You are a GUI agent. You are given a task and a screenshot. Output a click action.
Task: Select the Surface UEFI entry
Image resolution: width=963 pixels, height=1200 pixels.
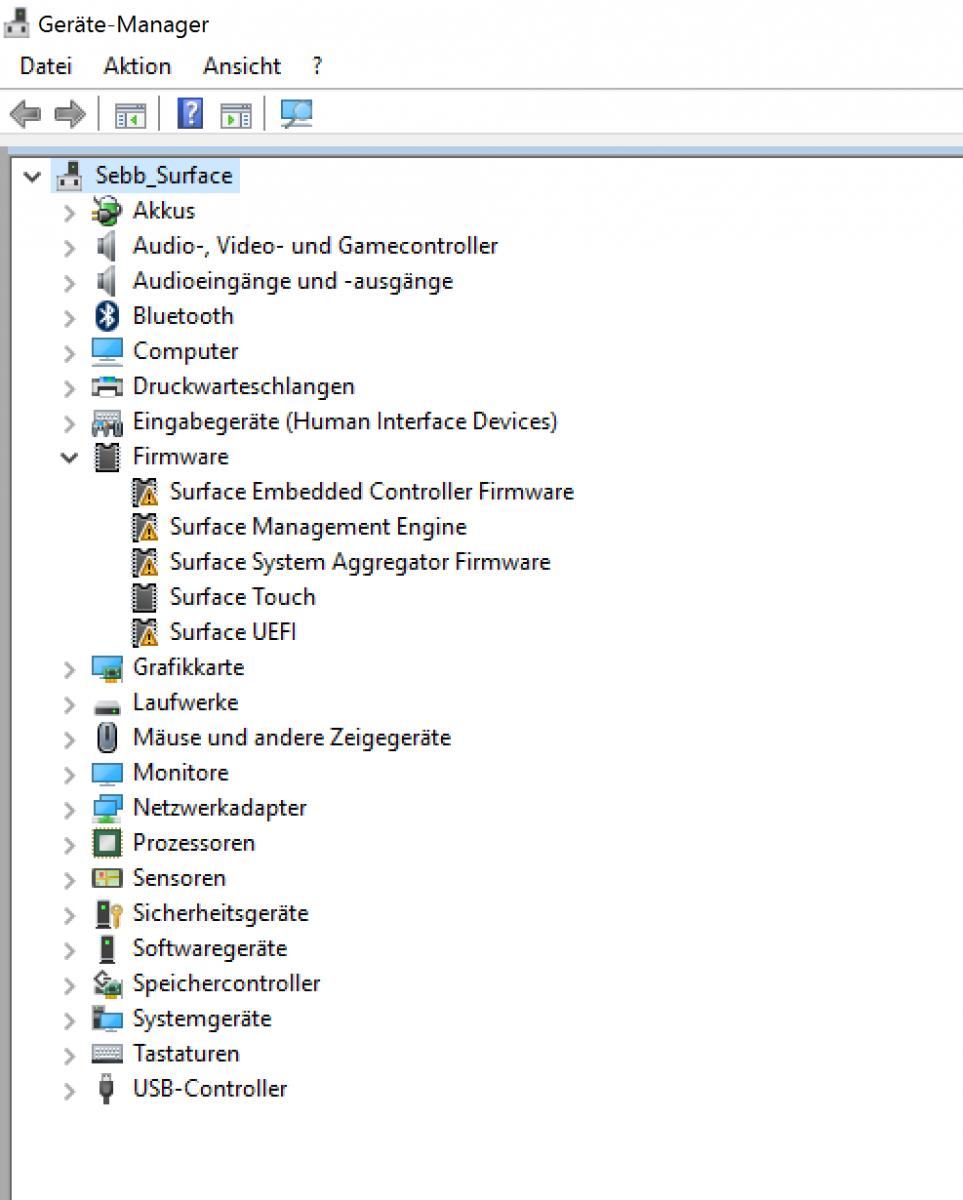pos(233,632)
